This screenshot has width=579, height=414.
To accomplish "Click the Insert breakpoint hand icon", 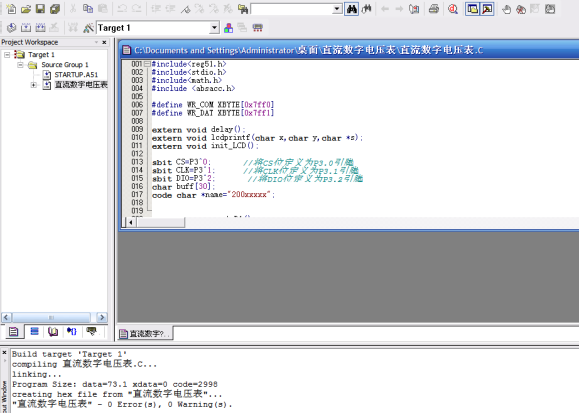I will point(506,9).
